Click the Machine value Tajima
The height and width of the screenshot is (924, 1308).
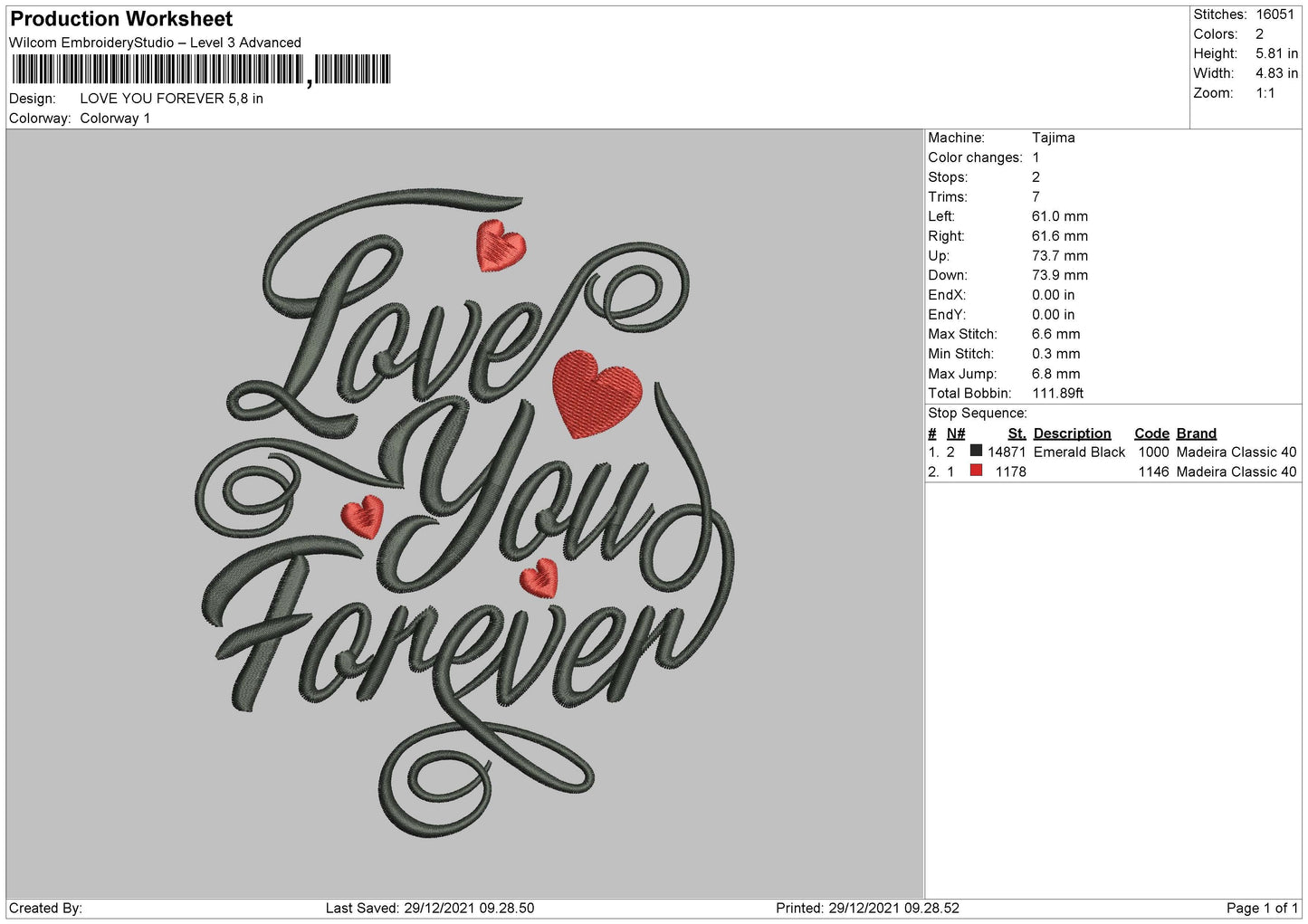point(1054,138)
